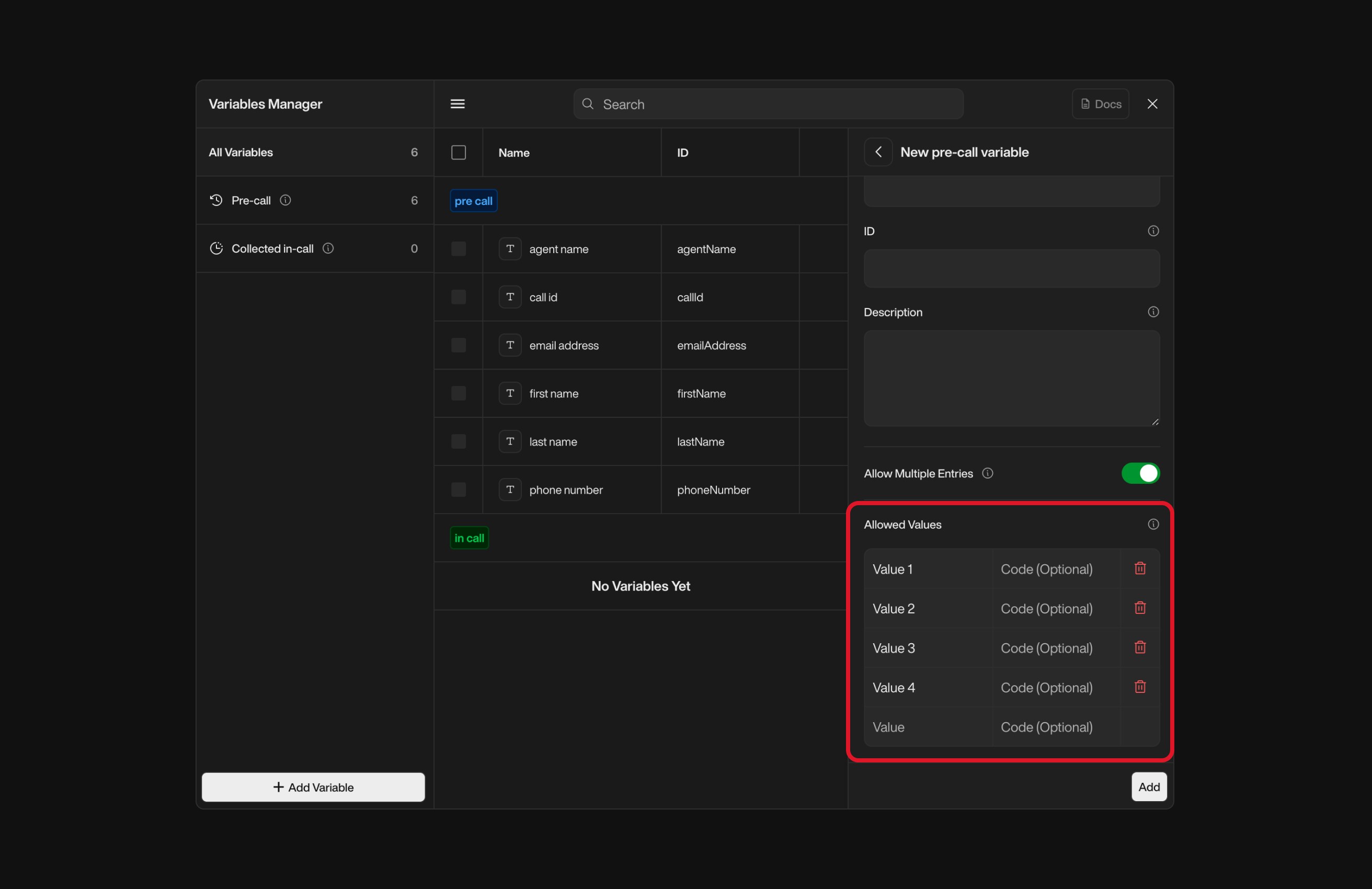Image resolution: width=1372 pixels, height=889 pixels.
Task: Click the Allow Multiple Entries info icon
Action: [x=987, y=473]
